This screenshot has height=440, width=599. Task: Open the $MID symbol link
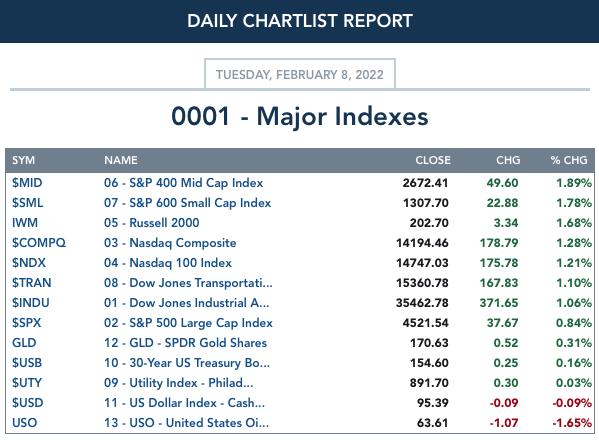[27, 183]
